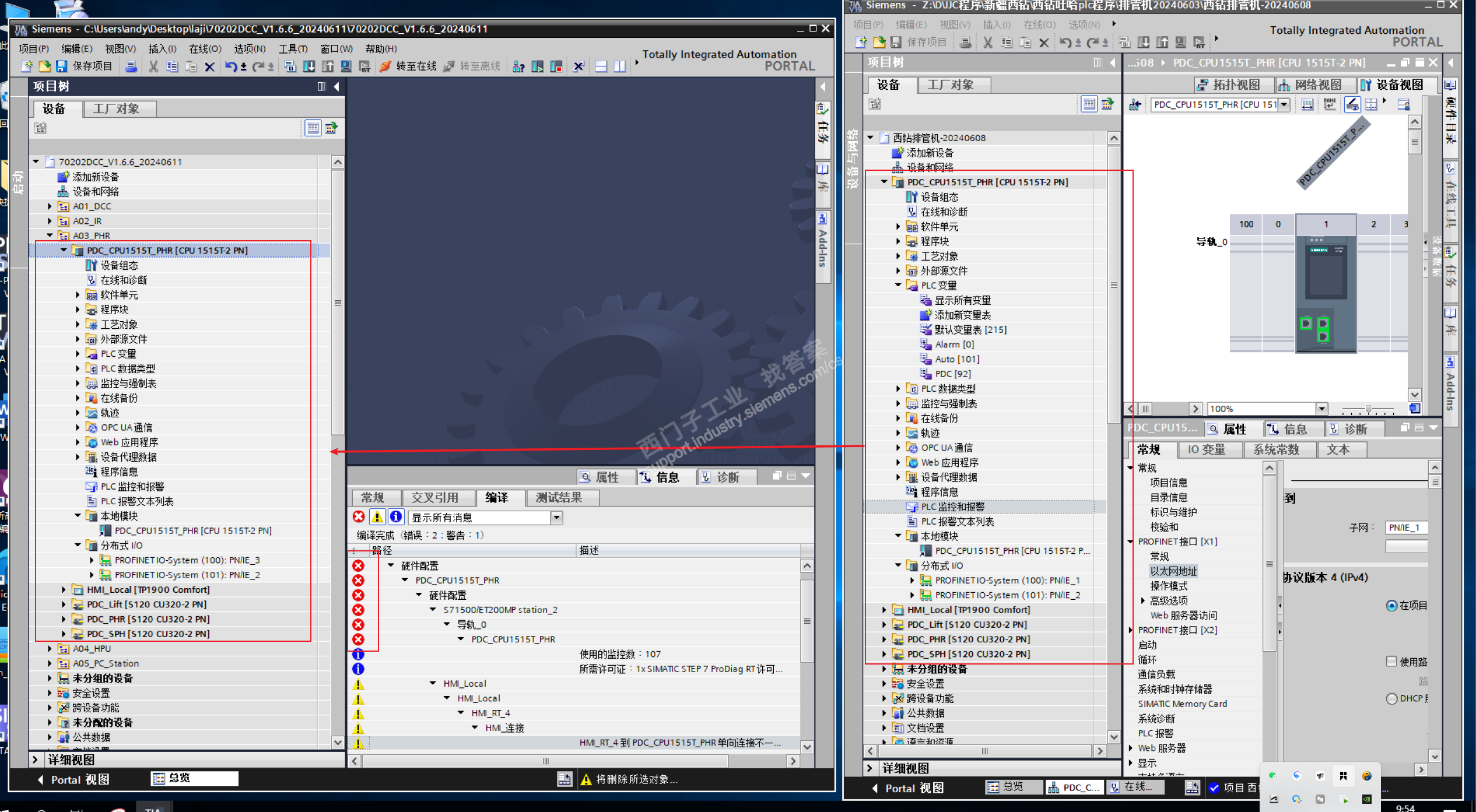Click the 转至在线 (Go online) toolbar icon
The width and height of the screenshot is (1476, 812).
coord(385,66)
